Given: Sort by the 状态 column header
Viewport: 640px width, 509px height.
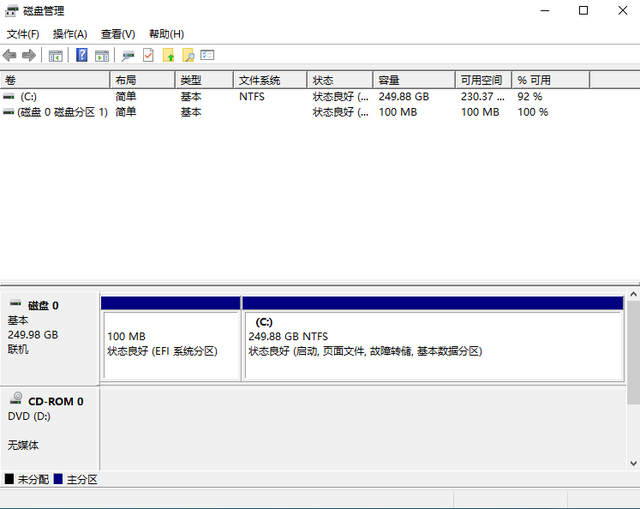Looking at the screenshot, I should (x=340, y=80).
